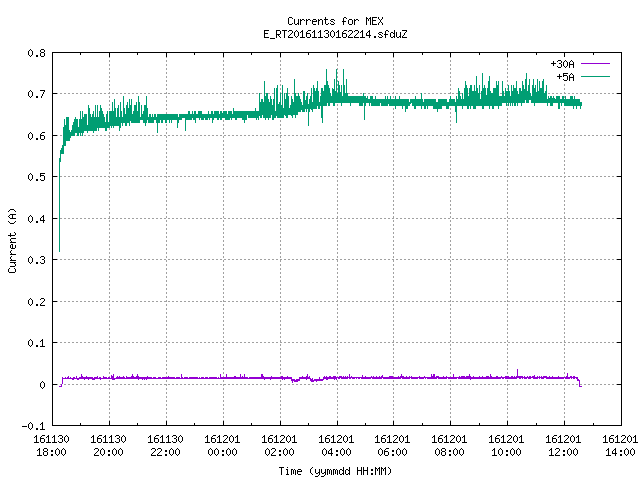Click the 0.1 y-axis tick label
The width and height of the screenshot is (640, 480).
coord(36,343)
